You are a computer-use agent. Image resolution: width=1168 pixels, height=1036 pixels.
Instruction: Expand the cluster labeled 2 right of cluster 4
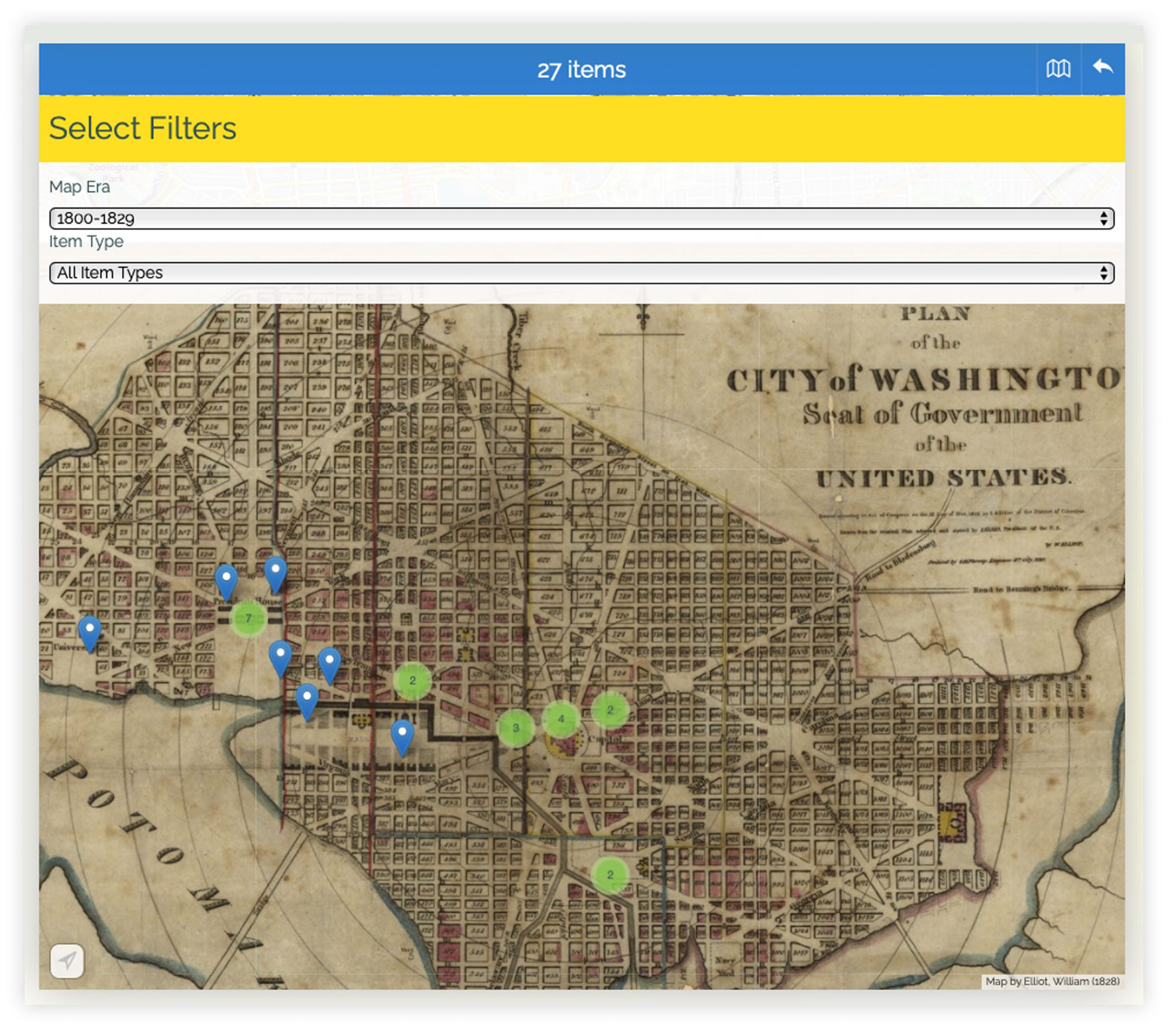(610, 710)
